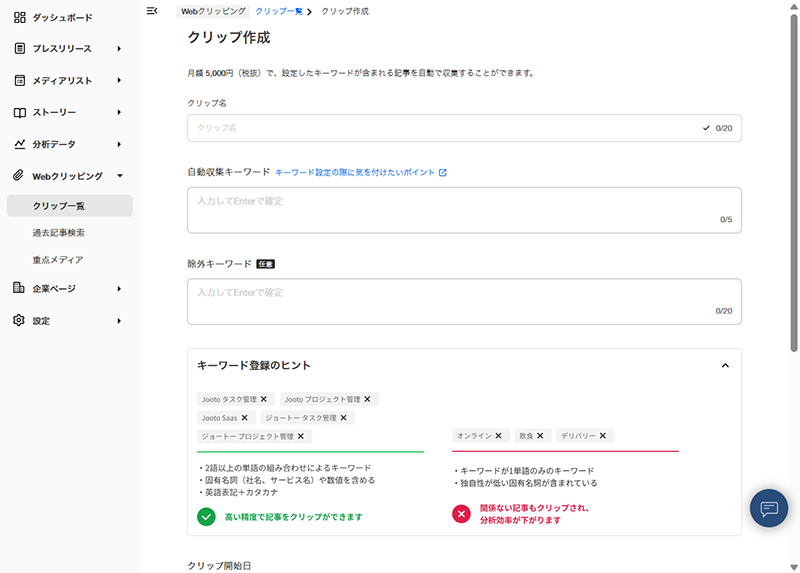Collapse the キーワード登録のヒント panel chevron
Screen dimensions: 800x573
click(725, 365)
